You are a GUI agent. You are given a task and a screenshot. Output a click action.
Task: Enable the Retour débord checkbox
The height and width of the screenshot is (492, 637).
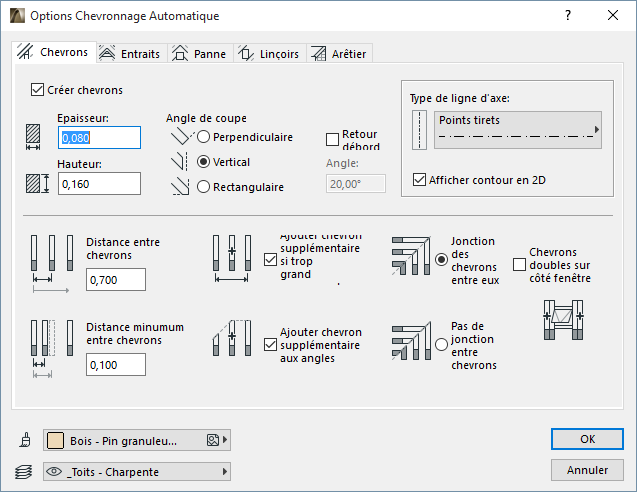point(334,139)
